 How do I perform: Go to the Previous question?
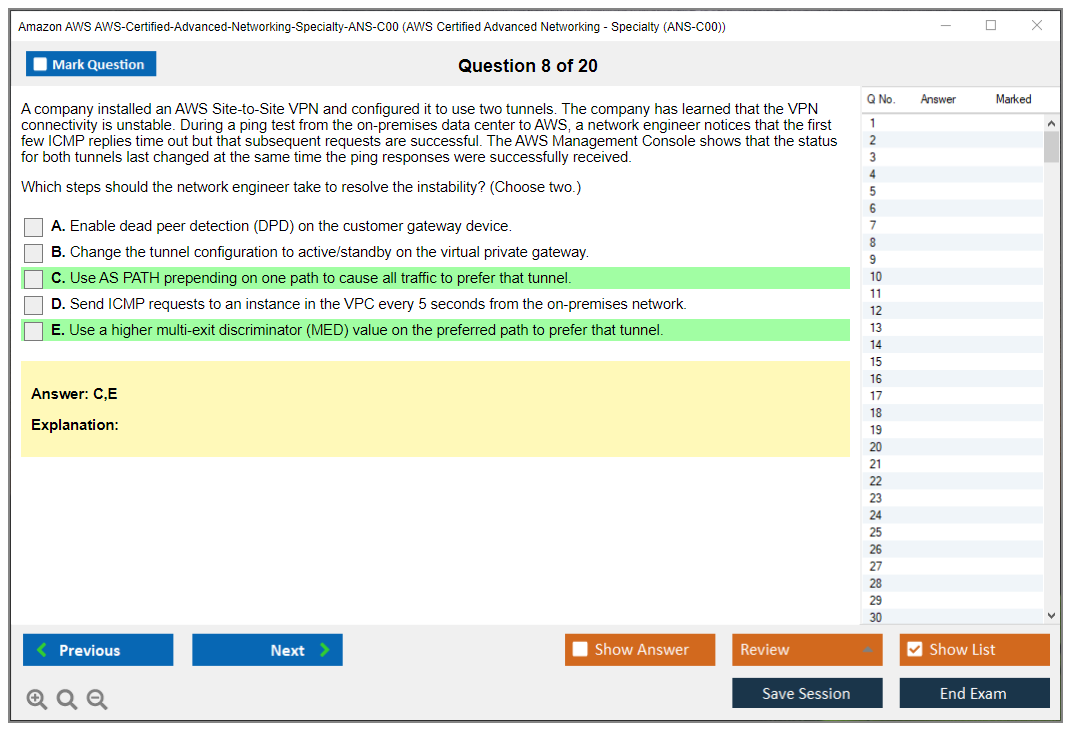point(98,650)
